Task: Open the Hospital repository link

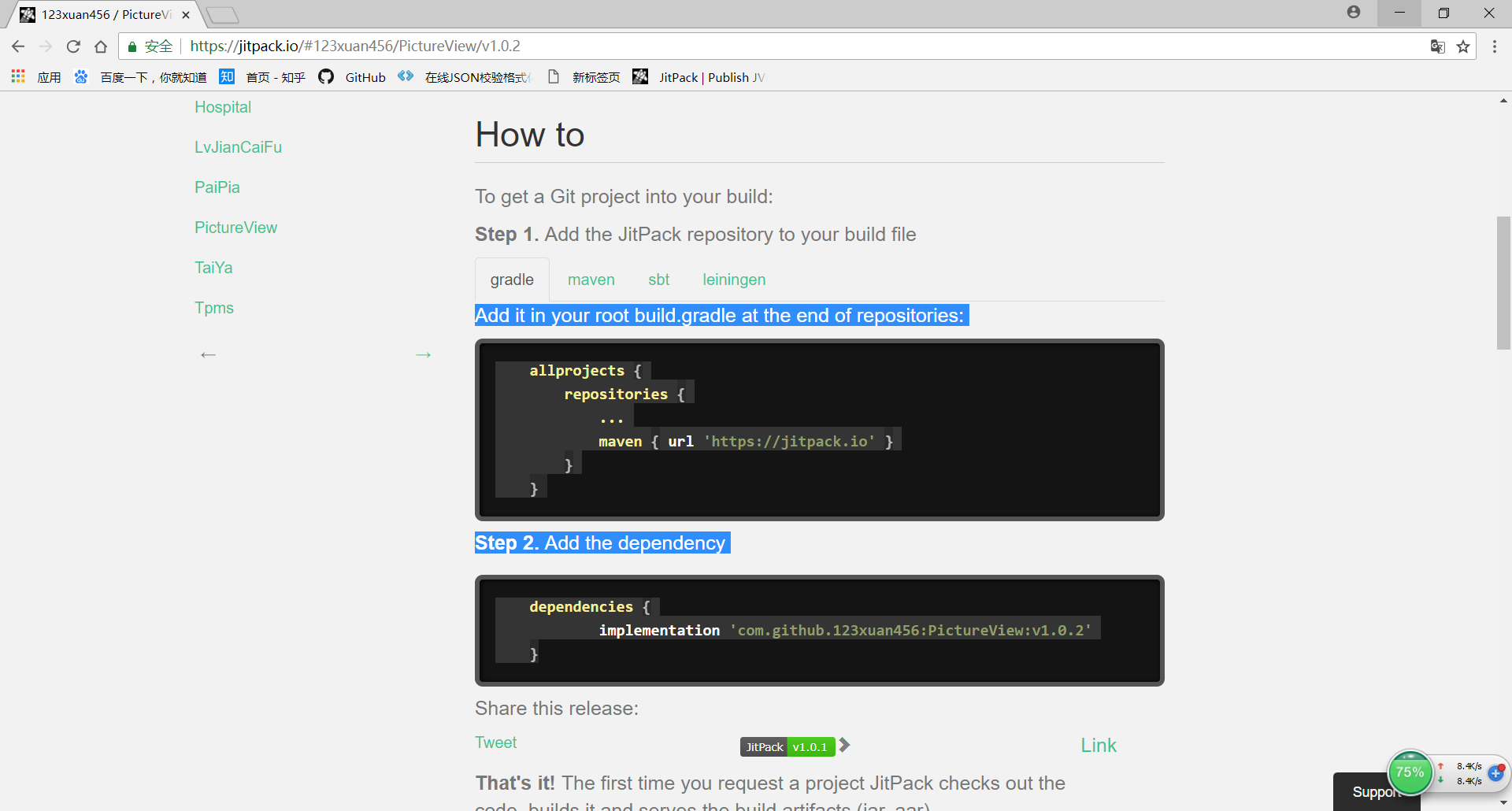Action: [223, 107]
